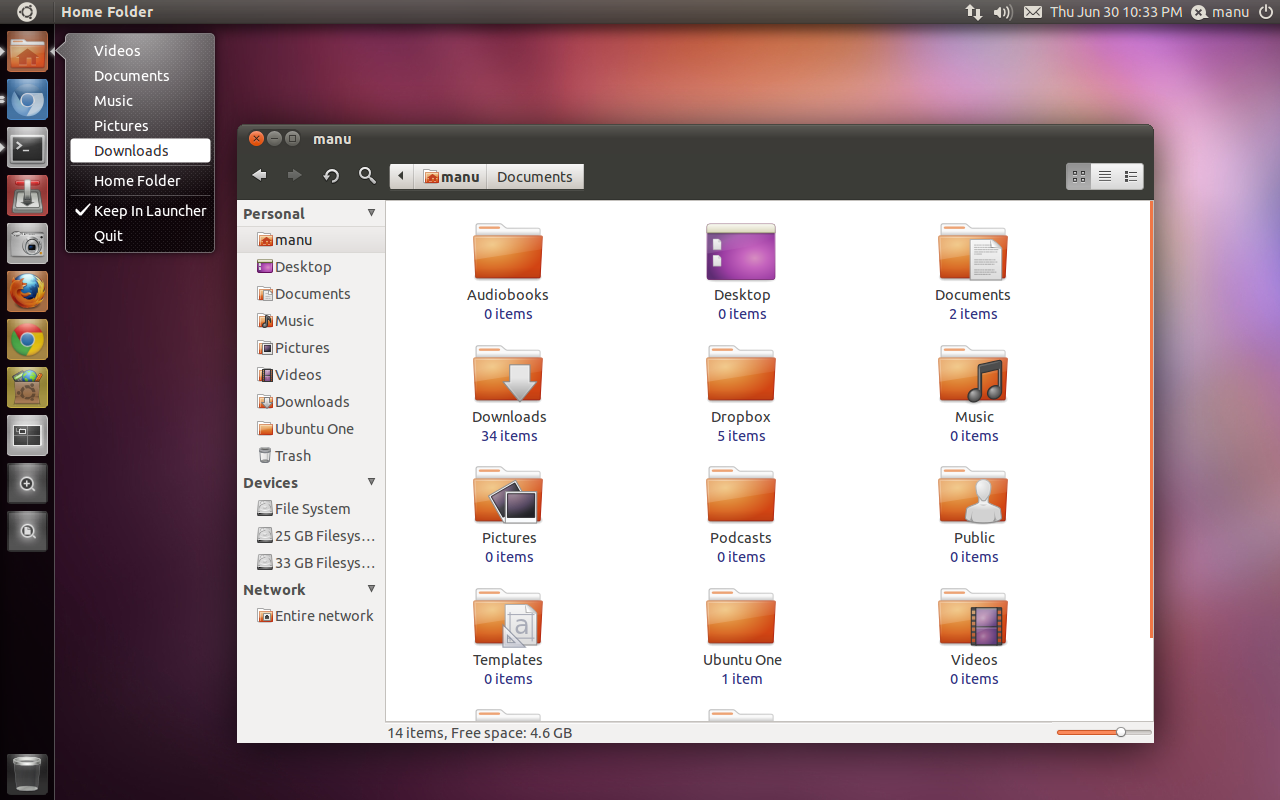Collapse the Network section in the sidebar
This screenshot has width=1280, height=800.
coord(371,589)
